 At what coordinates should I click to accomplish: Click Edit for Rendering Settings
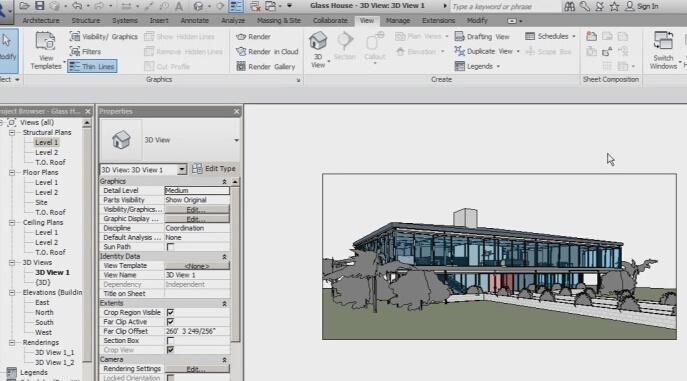coord(197,369)
